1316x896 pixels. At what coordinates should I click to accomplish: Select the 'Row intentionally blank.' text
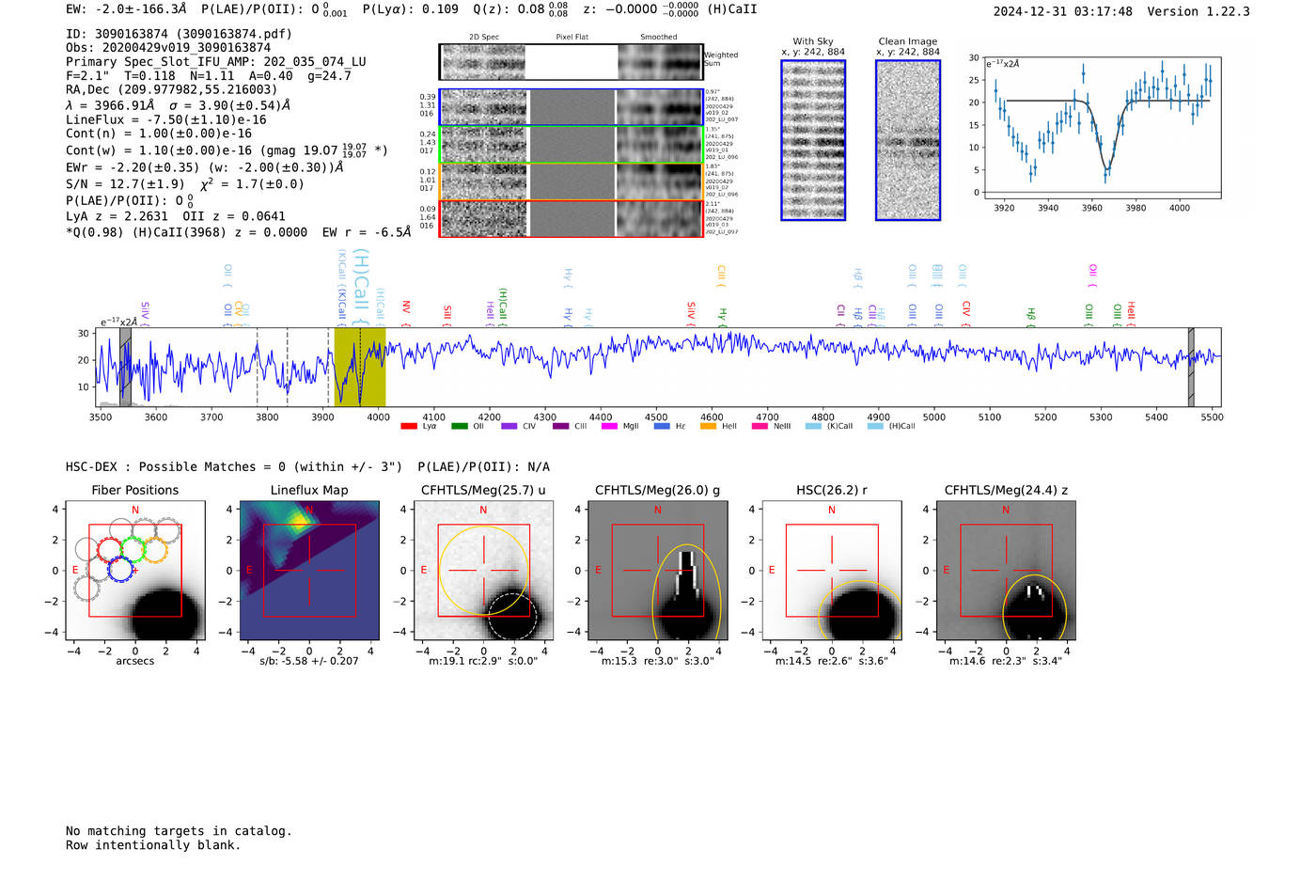[x=153, y=845]
